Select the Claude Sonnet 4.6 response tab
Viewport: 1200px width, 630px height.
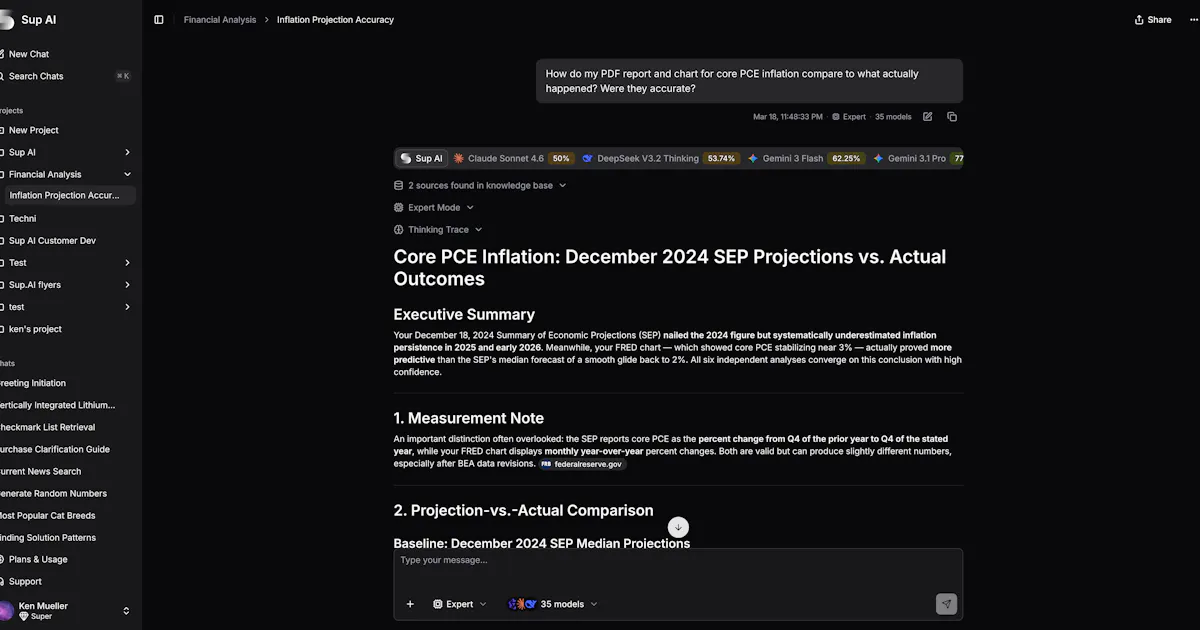(x=513, y=158)
